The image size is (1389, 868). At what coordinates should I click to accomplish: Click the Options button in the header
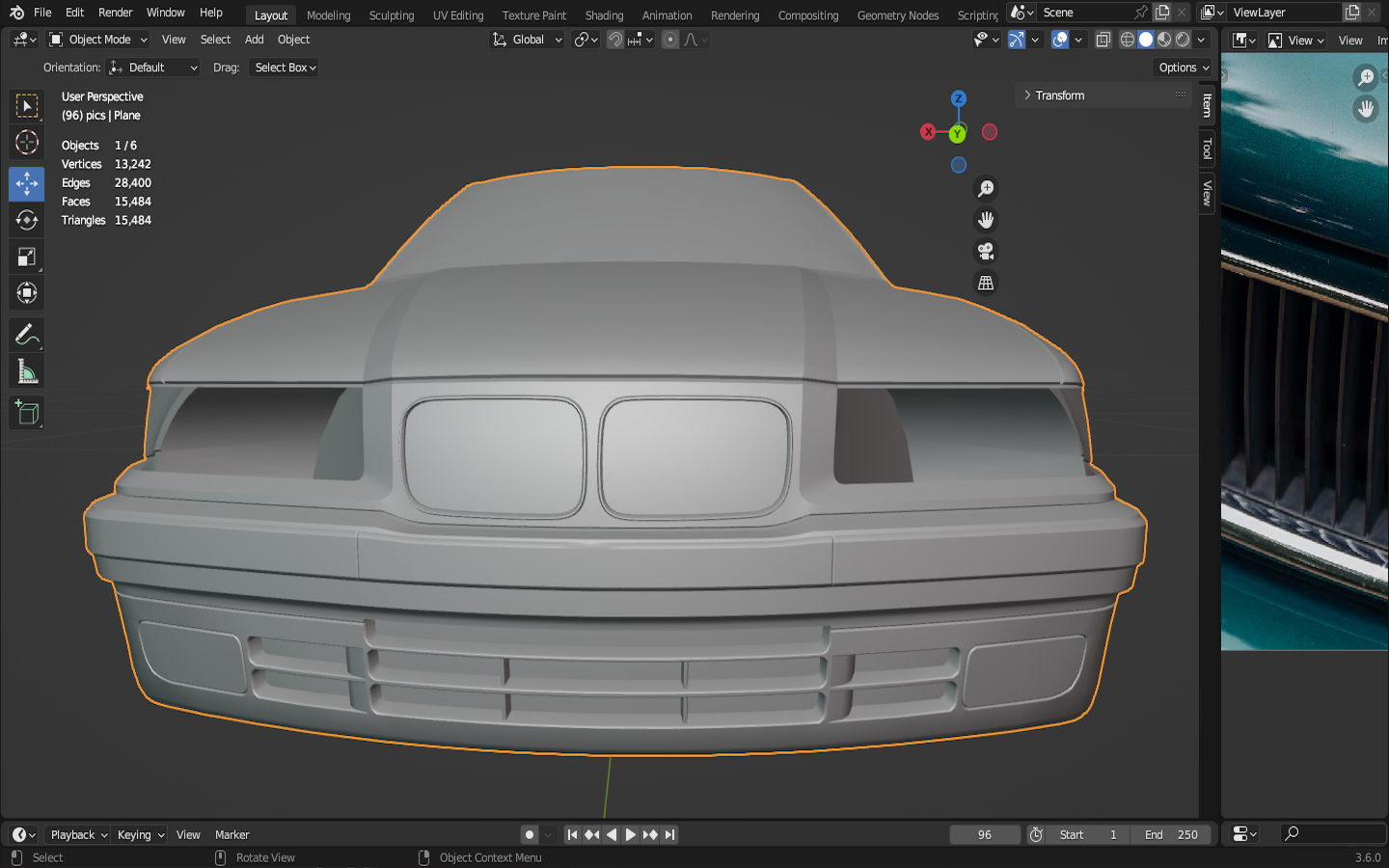tap(1184, 68)
